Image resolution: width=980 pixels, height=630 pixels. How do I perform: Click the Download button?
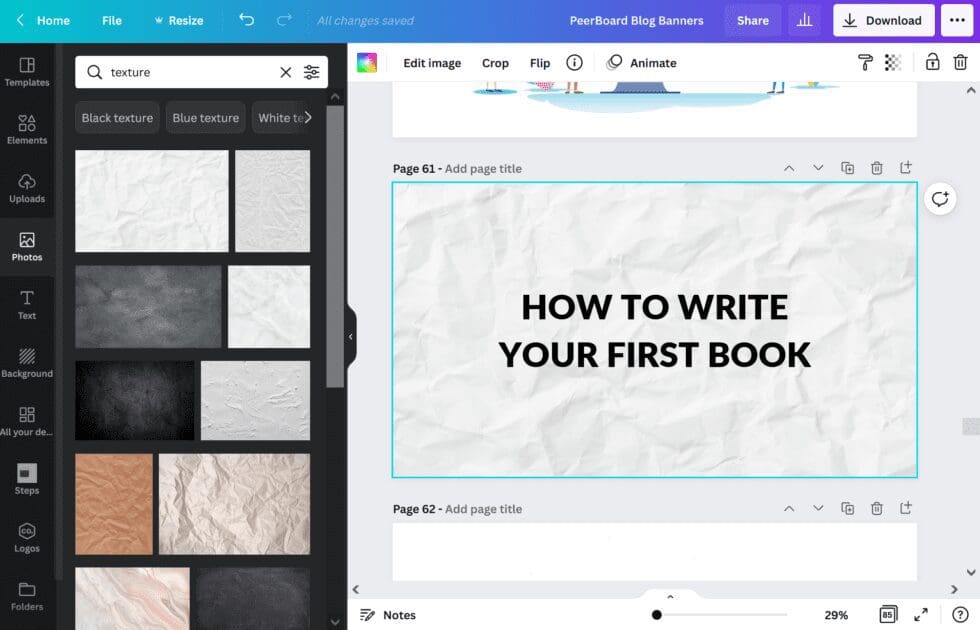pyautogui.click(x=883, y=20)
